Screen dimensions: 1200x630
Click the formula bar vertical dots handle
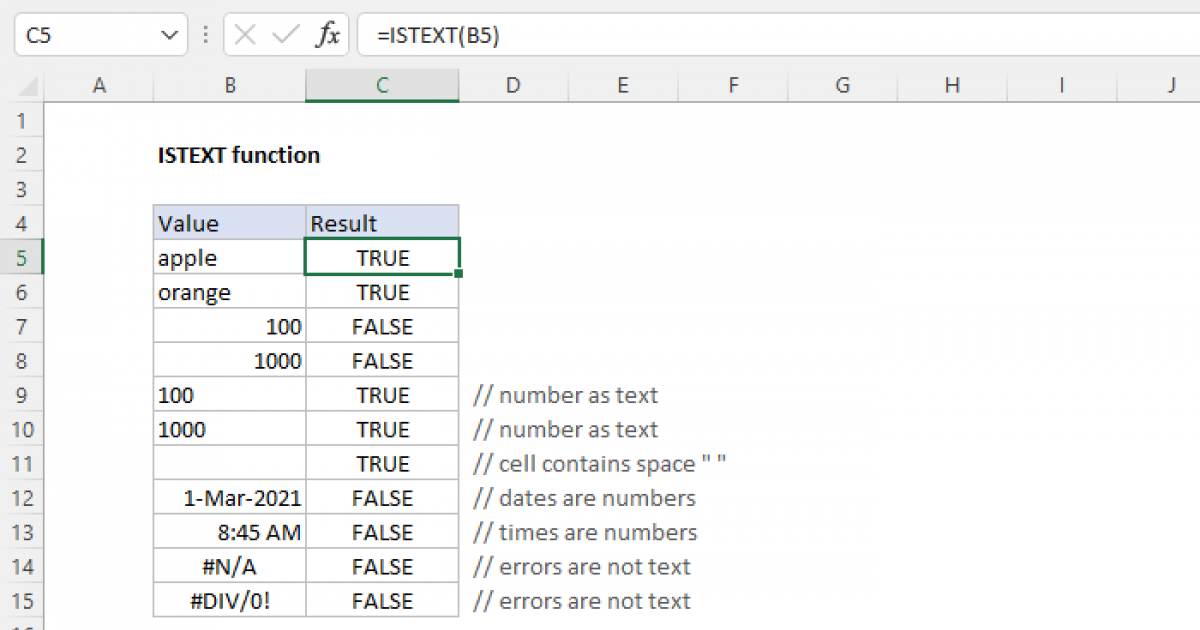click(x=206, y=35)
